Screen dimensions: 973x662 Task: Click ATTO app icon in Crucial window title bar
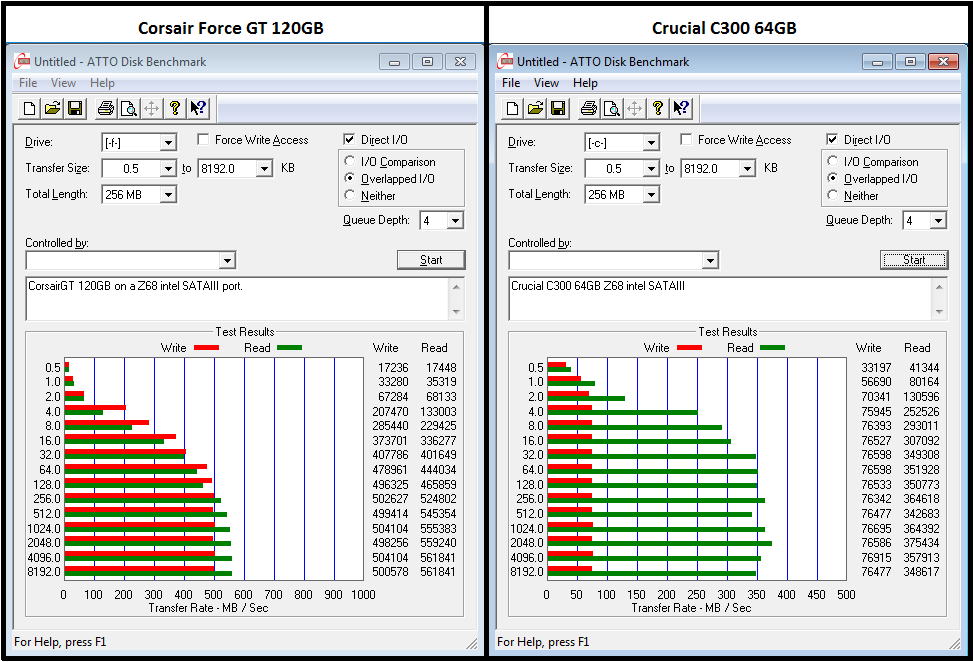(505, 61)
